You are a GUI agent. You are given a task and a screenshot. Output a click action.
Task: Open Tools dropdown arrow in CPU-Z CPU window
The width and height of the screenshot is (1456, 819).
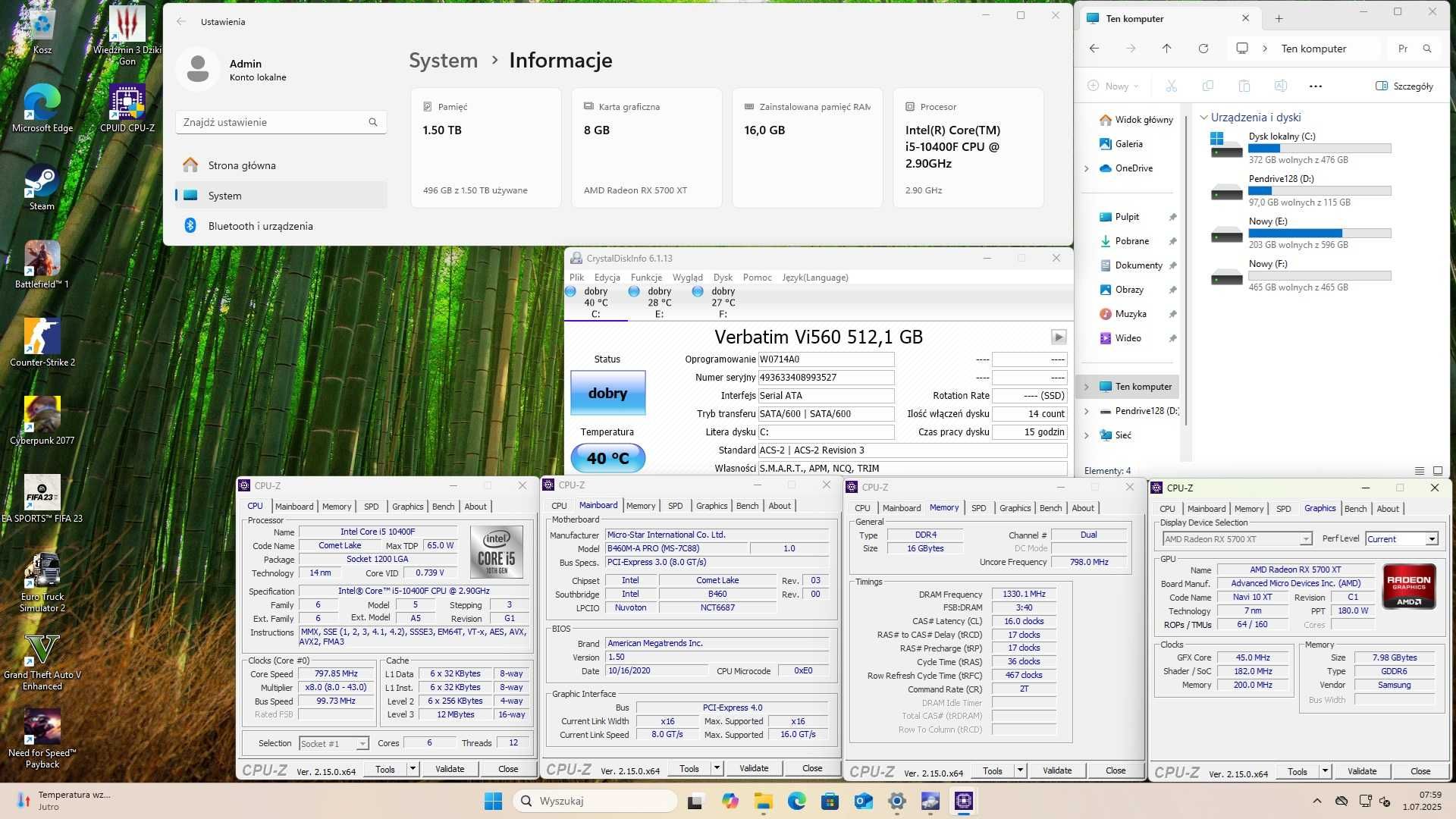click(x=413, y=769)
